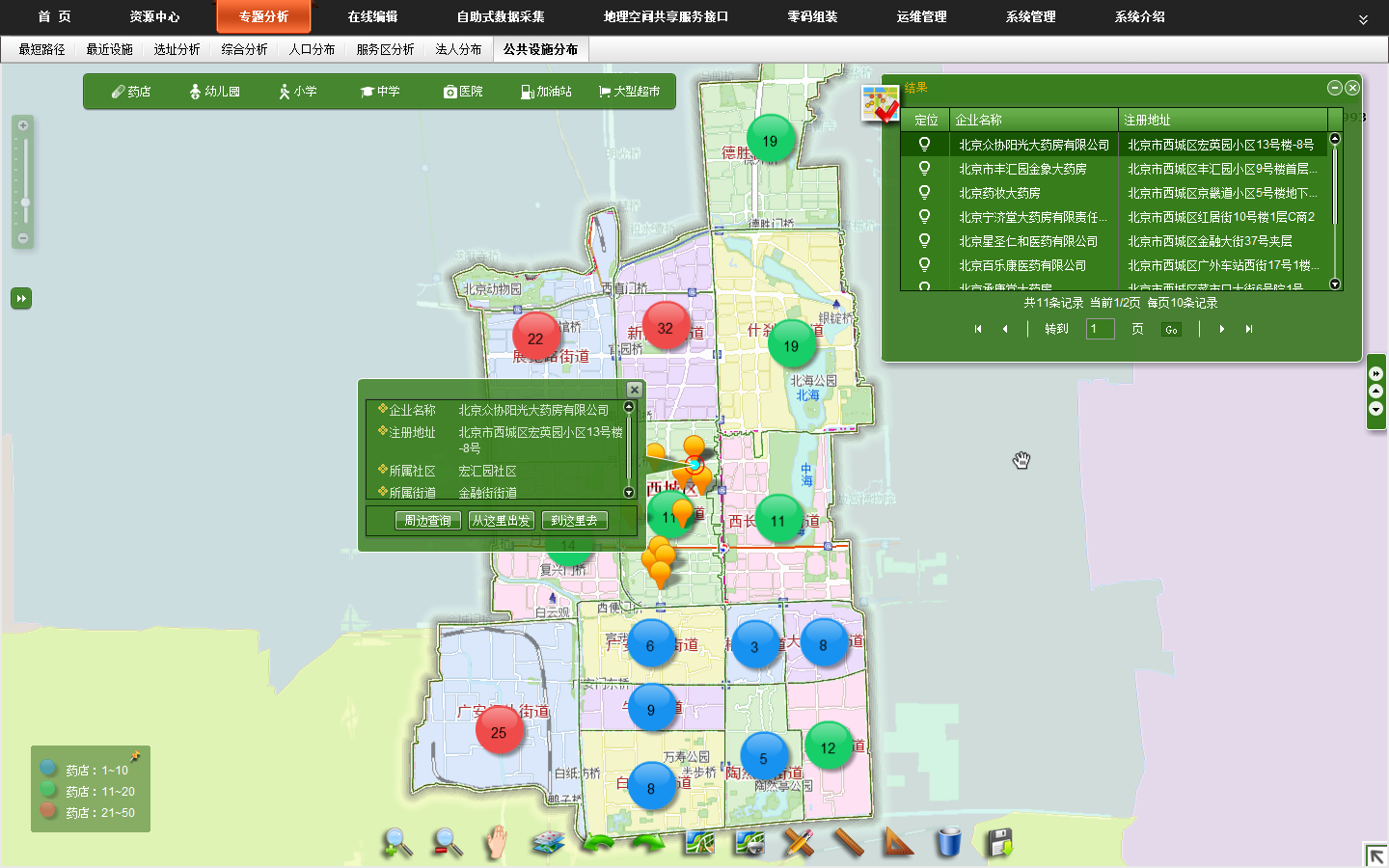The width and height of the screenshot is (1389, 868).
Task: Collapse the legend panel pin icon
Action: [136, 756]
